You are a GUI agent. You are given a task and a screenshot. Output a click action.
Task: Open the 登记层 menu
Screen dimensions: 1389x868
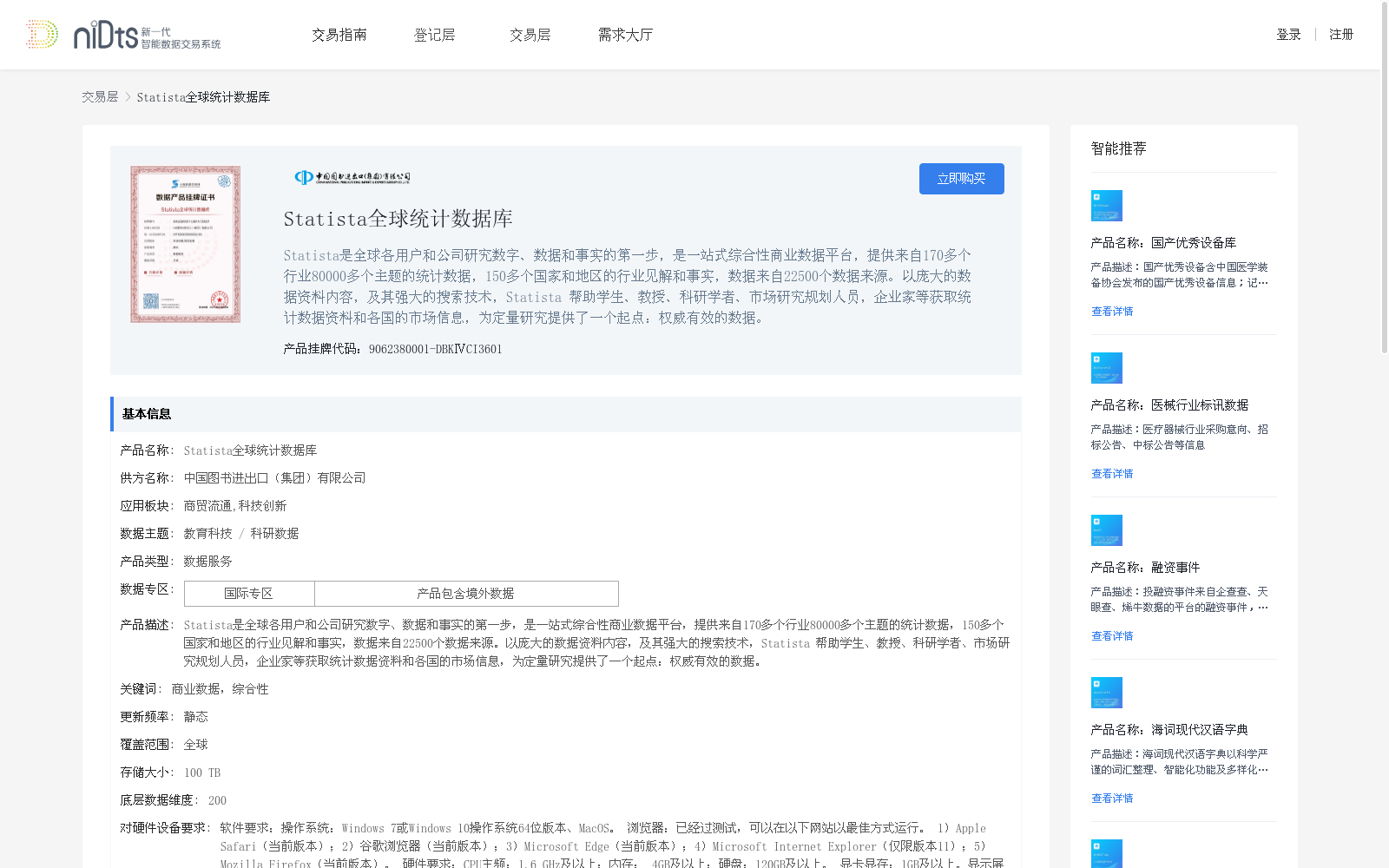[x=434, y=35]
